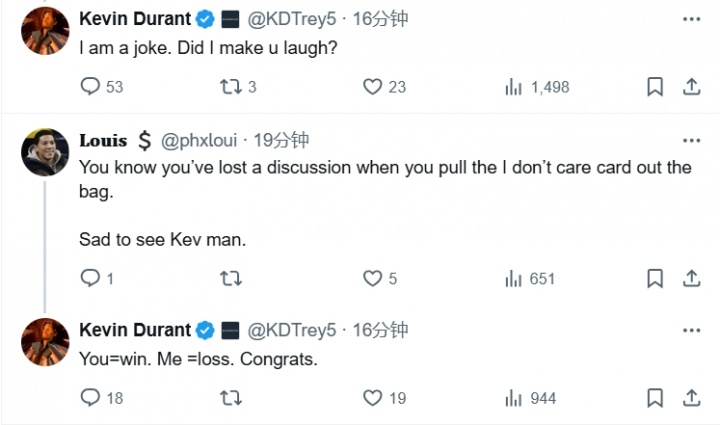Retweet the "I am a joke" tweet
720x425 pixels.
pos(230,87)
